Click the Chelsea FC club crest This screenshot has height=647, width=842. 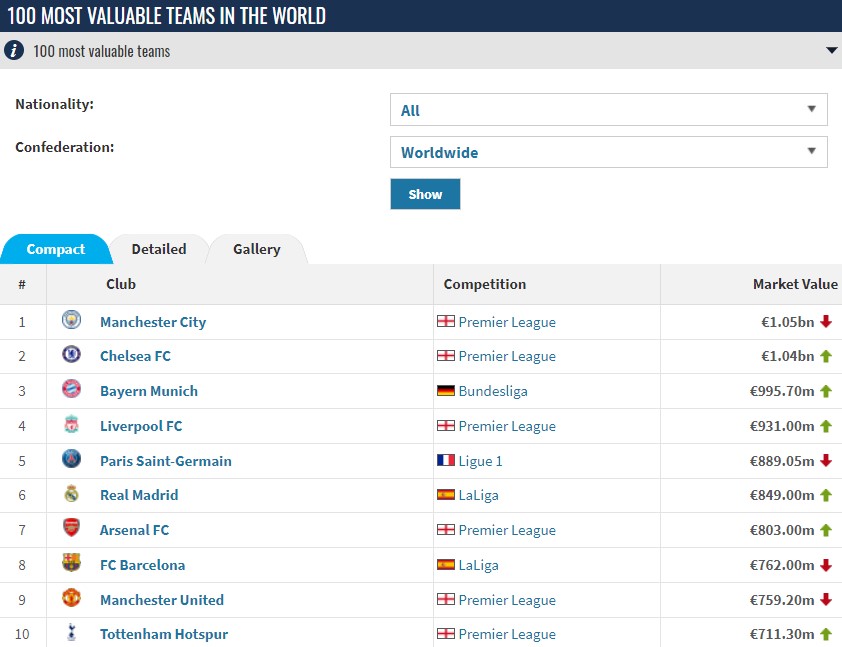(x=71, y=355)
